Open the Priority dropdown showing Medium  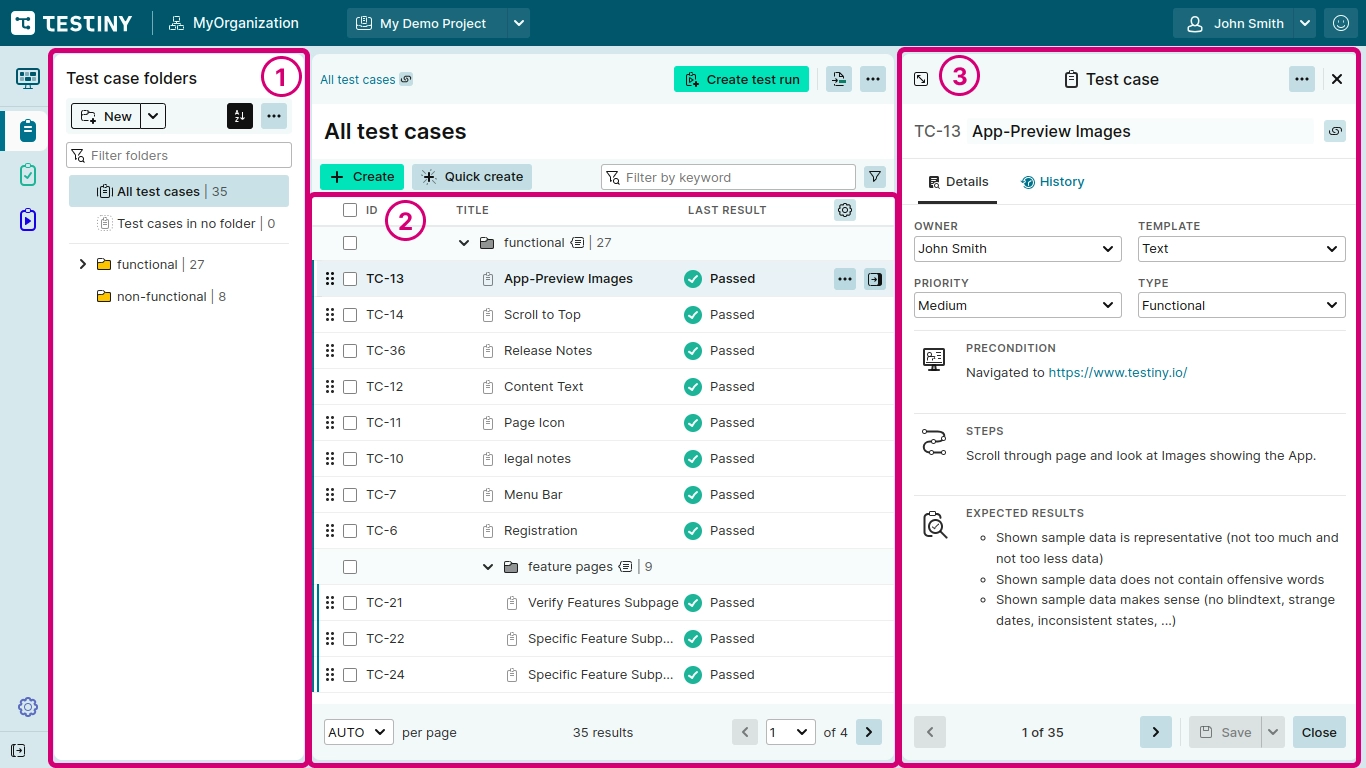[x=1017, y=306]
